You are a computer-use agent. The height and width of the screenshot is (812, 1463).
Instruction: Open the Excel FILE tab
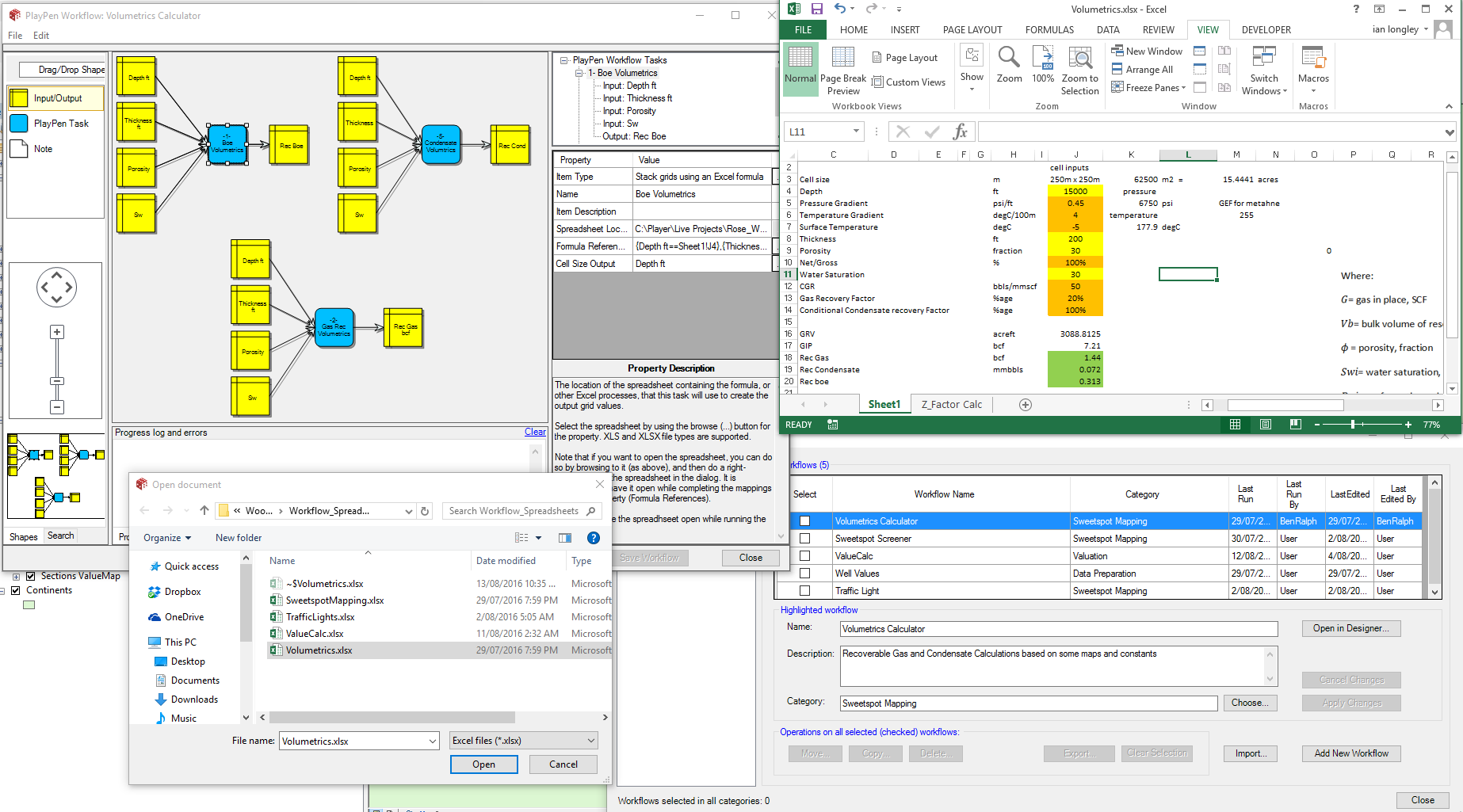click(803, 30)
